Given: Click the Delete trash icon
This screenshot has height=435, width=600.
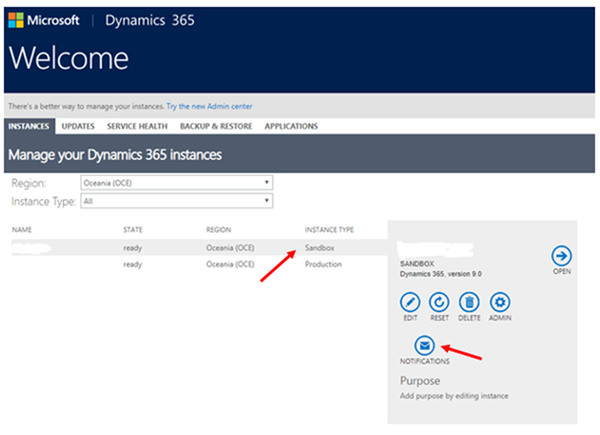Looking at the screenshot, I should [469, 302].
